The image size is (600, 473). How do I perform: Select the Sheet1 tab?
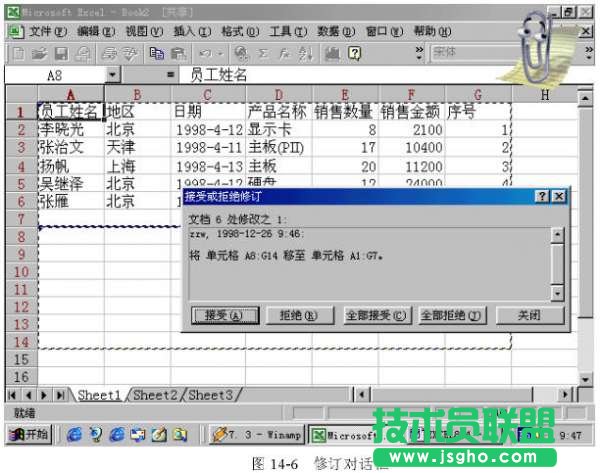pyautogui.click(x=99, y=395)
